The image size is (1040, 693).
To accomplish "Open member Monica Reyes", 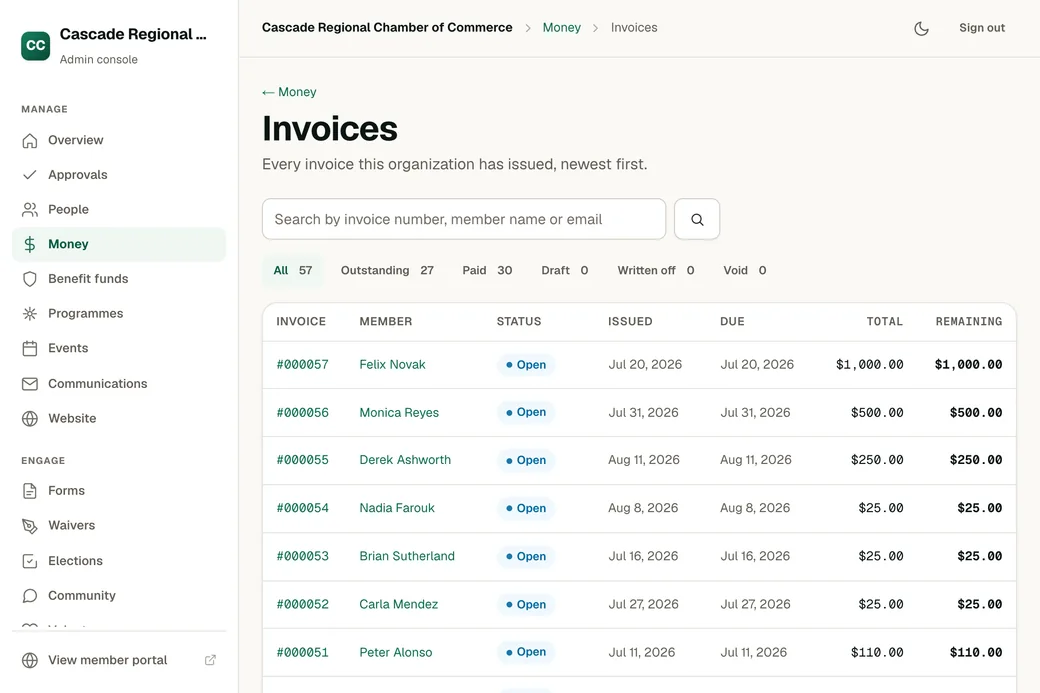I will 399,412.
